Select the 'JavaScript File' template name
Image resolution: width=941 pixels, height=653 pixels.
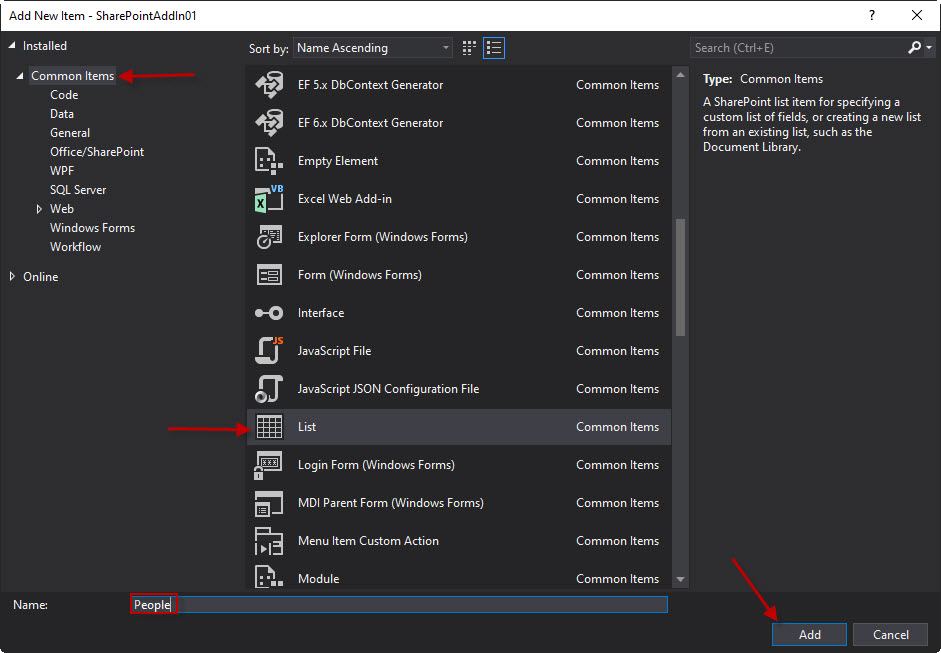[334, 351]
